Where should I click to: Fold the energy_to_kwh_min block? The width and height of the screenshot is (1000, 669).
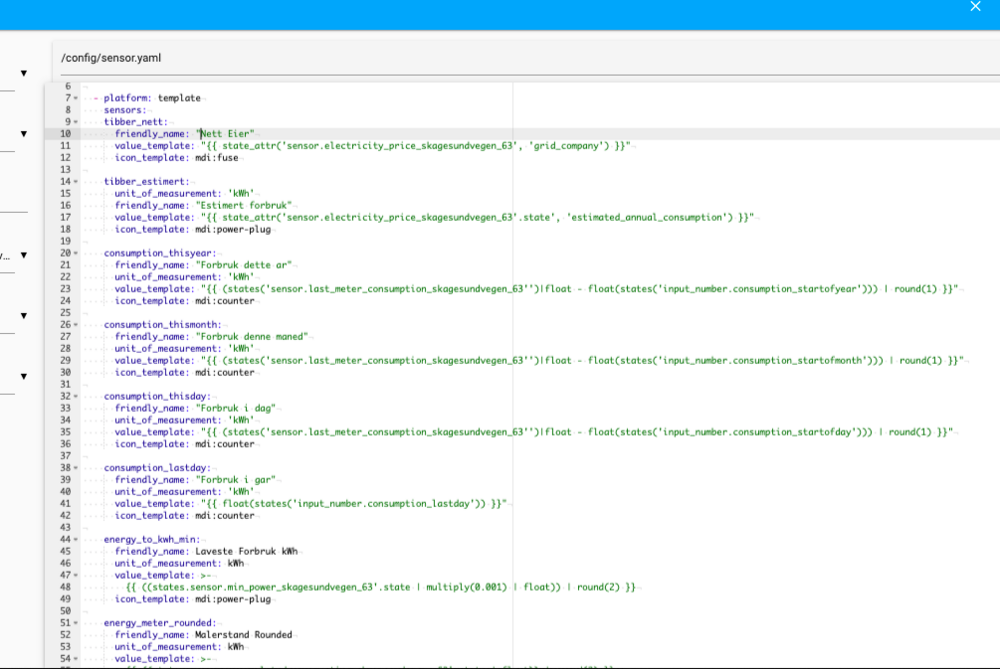pos(76,540)
